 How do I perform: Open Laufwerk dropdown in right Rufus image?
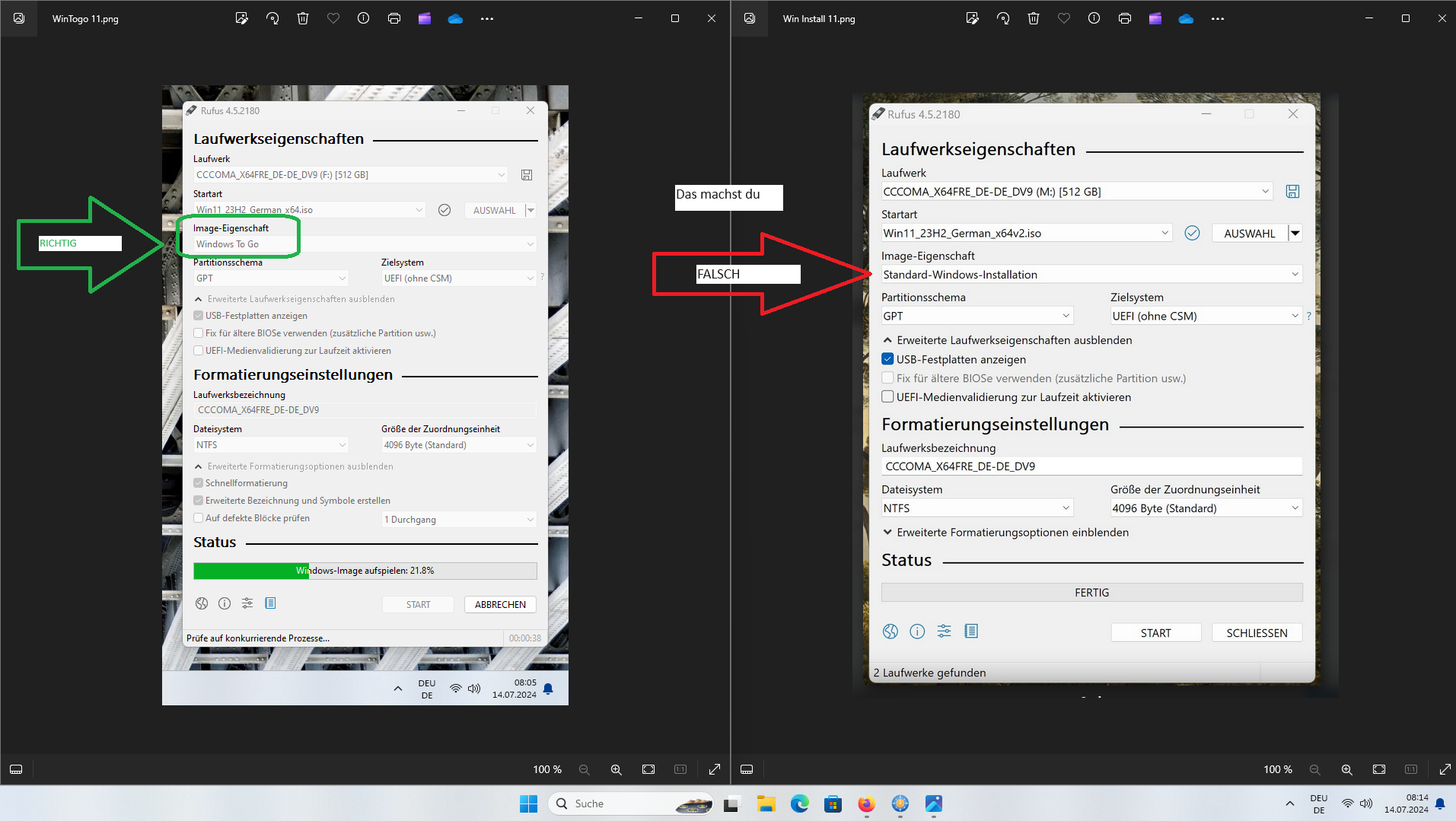(x=1076, y=191)
